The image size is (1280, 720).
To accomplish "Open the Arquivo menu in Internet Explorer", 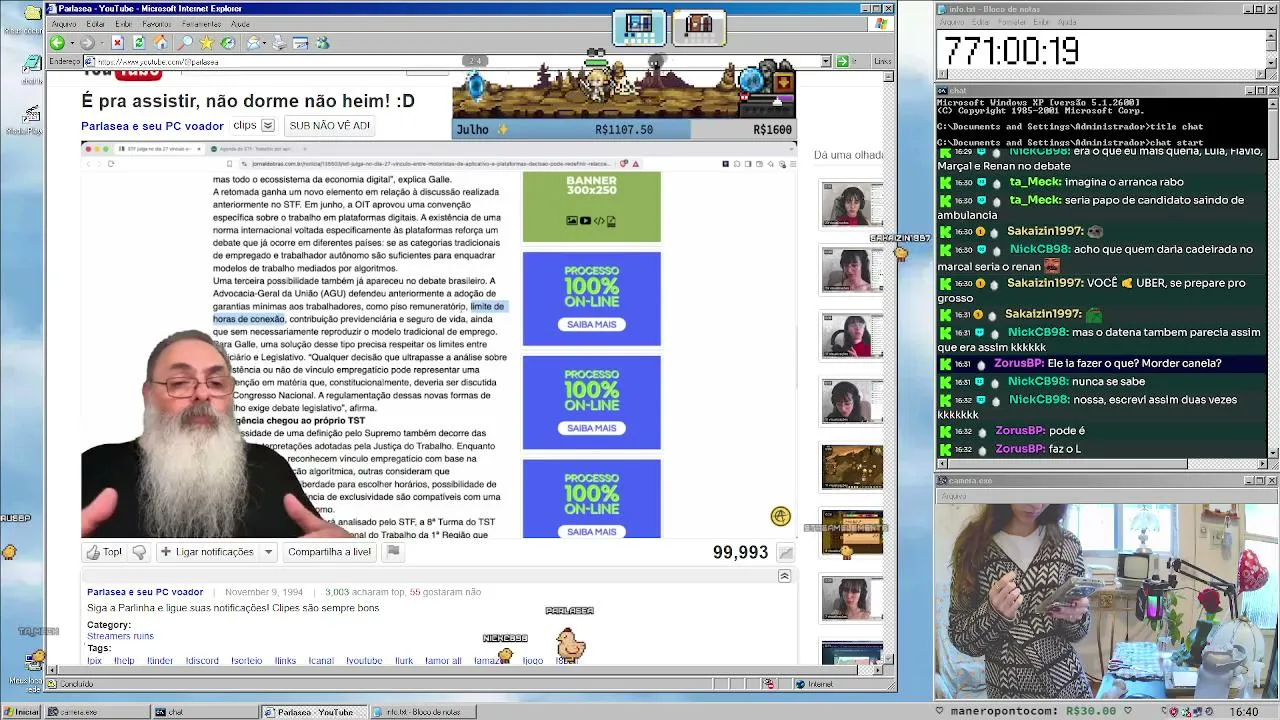I will [64, 24].
